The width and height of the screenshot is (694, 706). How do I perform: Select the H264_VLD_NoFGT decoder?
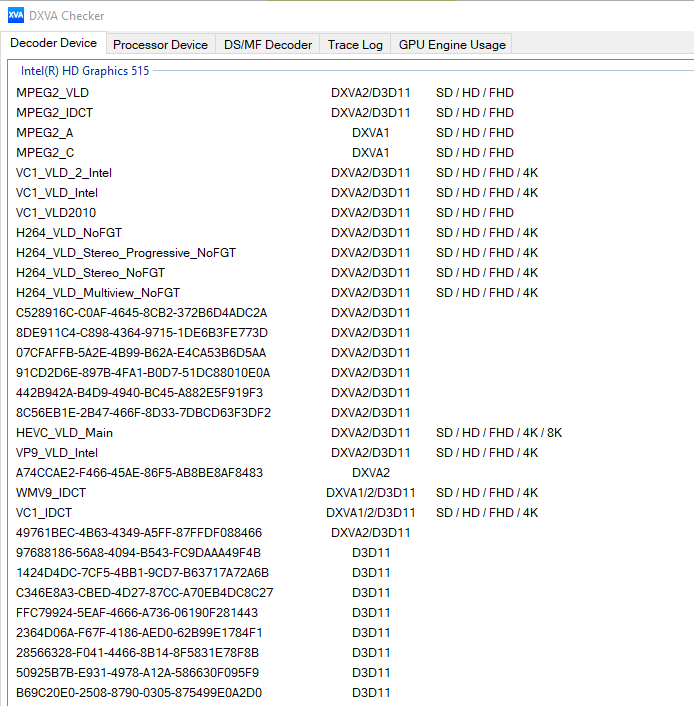coord(69,233)
